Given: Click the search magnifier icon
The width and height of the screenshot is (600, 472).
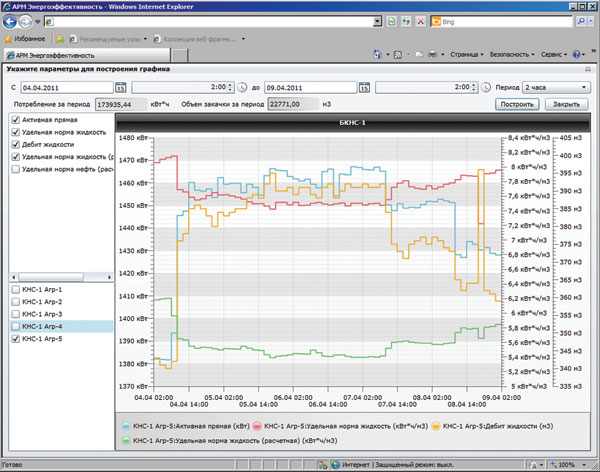Looking at the screenshot, I should tap(581, 21).
